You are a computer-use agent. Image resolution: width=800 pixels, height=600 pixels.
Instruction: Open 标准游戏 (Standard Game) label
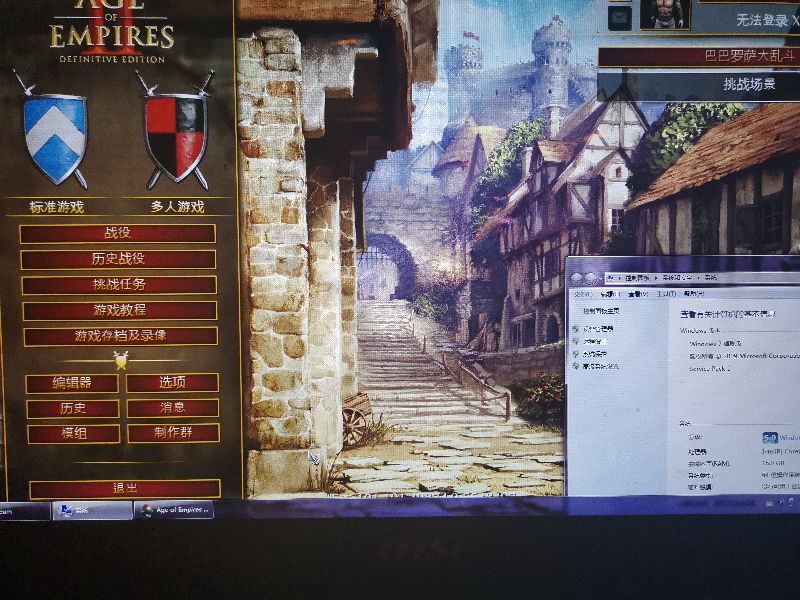click(56, 207)
